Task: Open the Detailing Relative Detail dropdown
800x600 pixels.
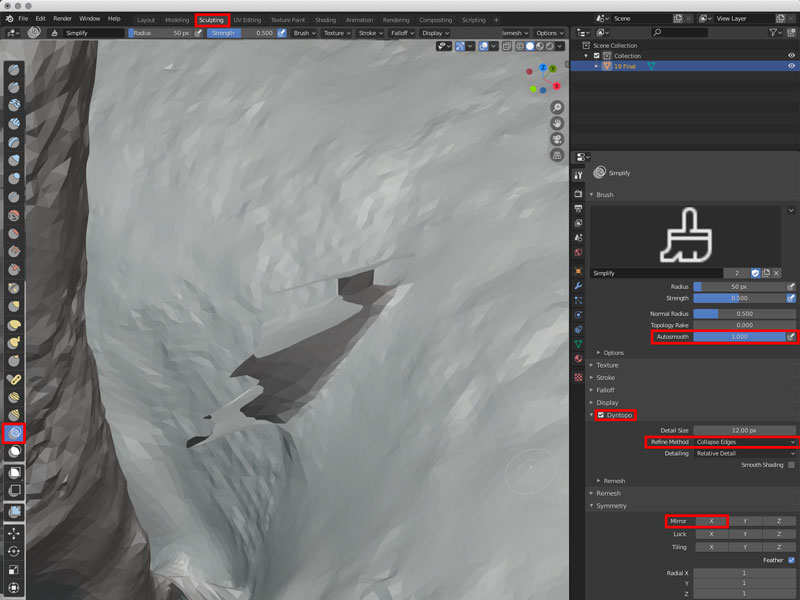Action: point(745,453)
